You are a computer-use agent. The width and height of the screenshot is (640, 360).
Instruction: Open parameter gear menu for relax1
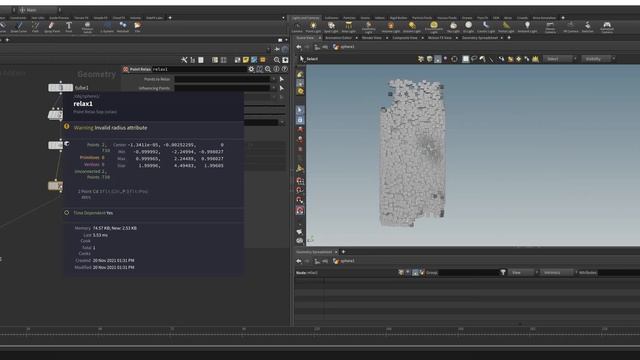click(251, 69)
